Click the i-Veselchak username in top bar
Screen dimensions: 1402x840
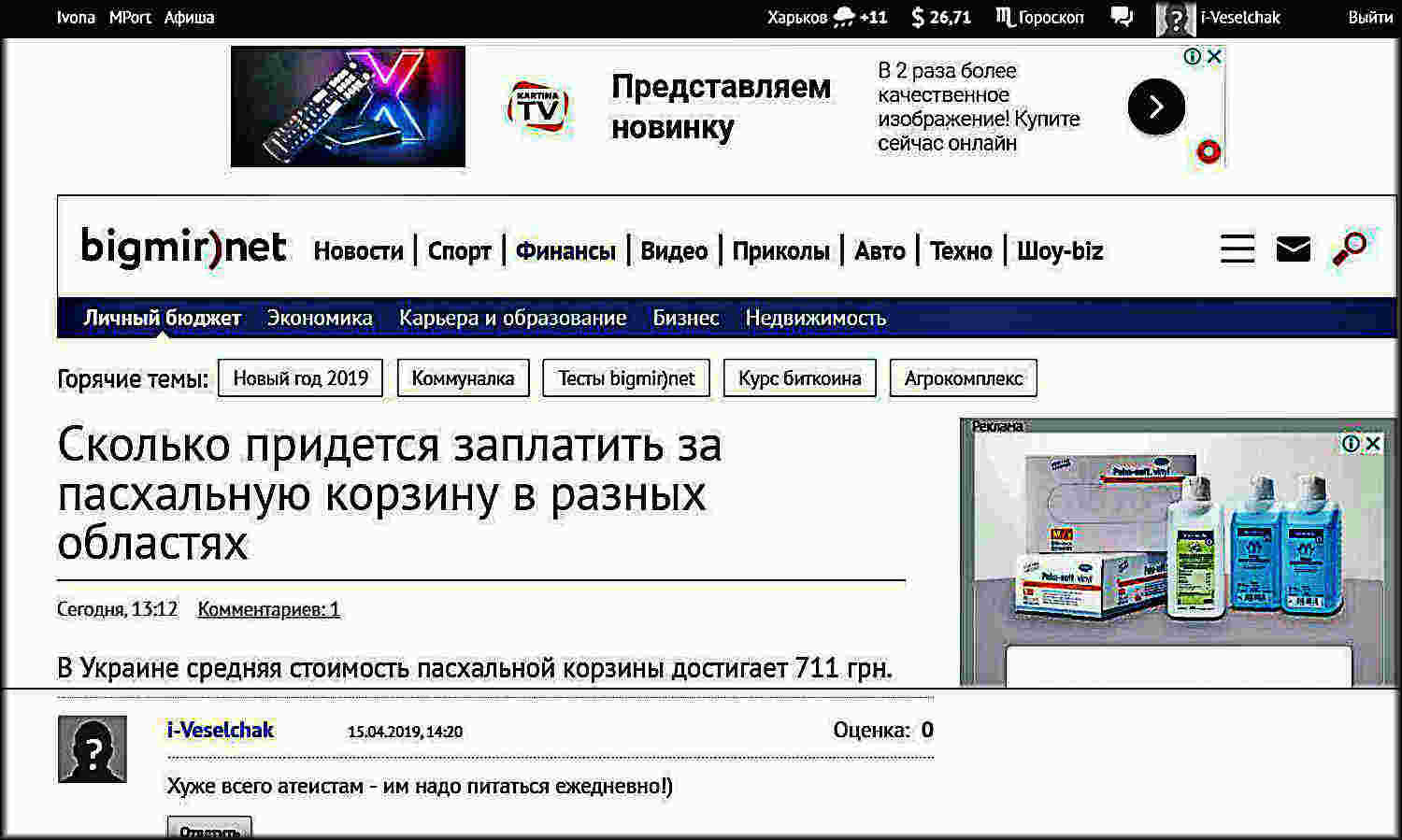coord(1240,17)
